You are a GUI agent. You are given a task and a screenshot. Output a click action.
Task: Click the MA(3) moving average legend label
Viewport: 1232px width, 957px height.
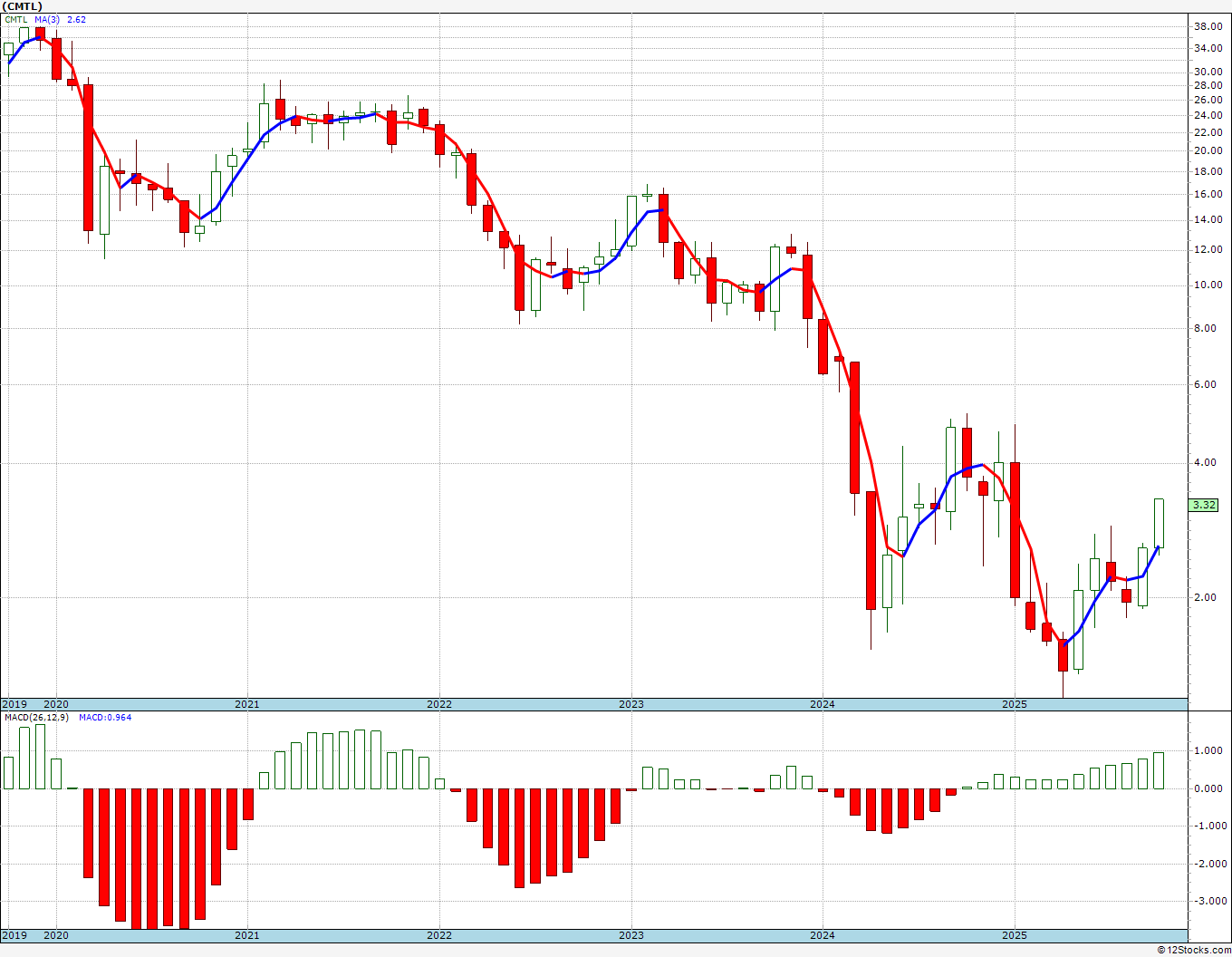pyautogui.click(x=47, y=19)
